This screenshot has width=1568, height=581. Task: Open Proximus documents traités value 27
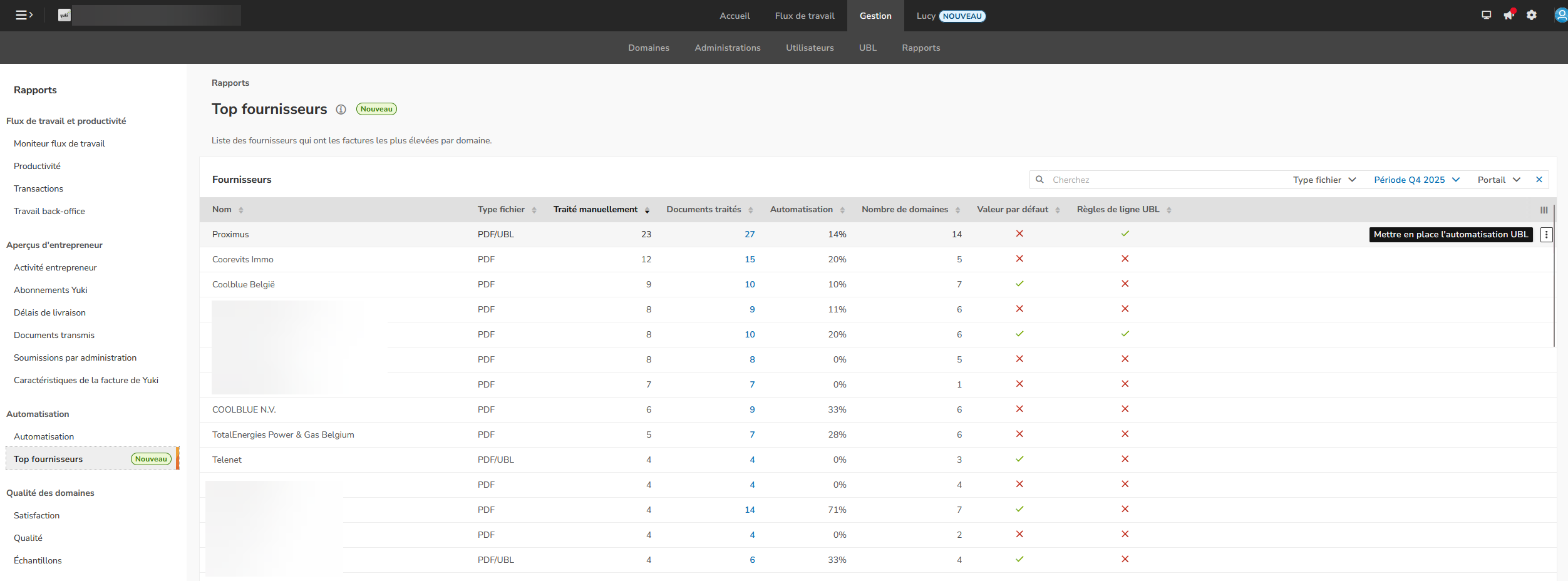[750, 234]
